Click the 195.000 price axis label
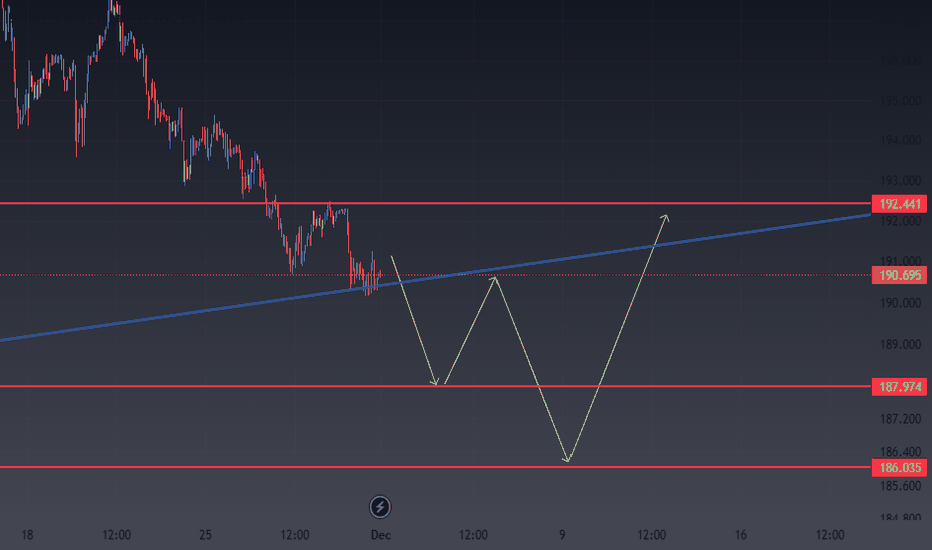Viewport: 932px width, 550px height. coord(900,101)
